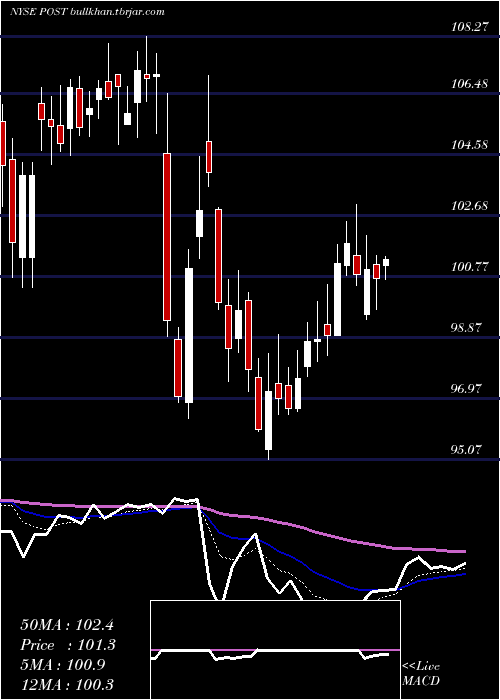Screen dimensions: 500x700
Task: Click the 50MA : 102.4 readout
Action: (x=68, y=625)
